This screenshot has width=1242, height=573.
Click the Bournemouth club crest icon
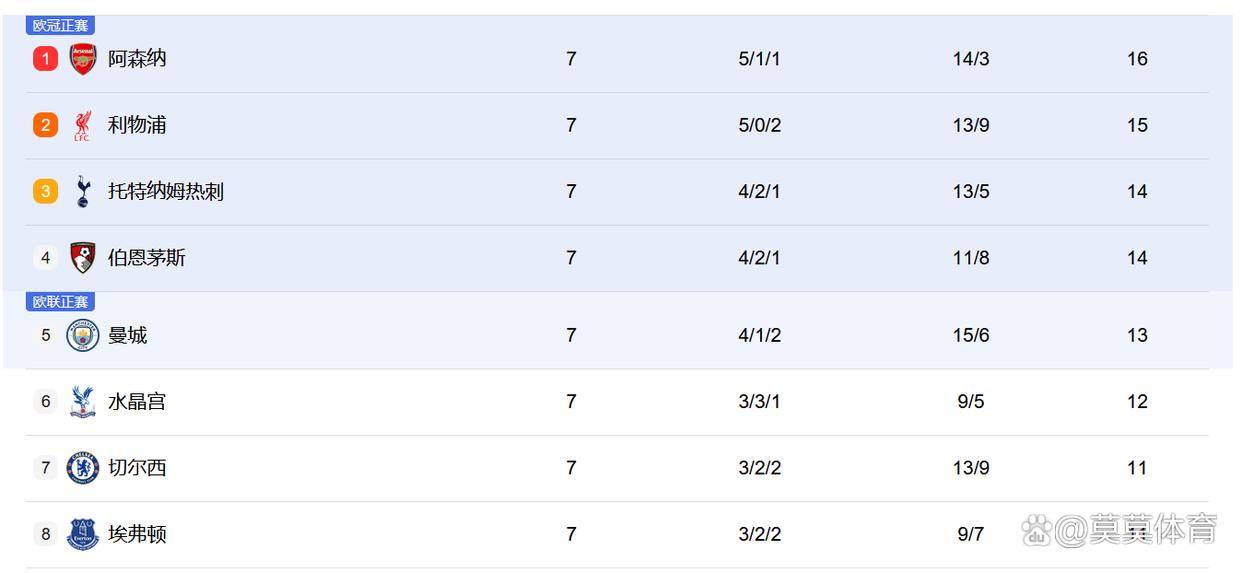83,258
